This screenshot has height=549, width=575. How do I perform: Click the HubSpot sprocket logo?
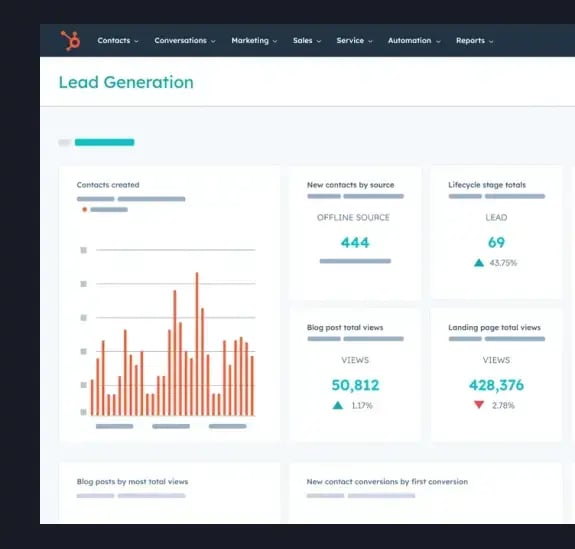point(70,40)
